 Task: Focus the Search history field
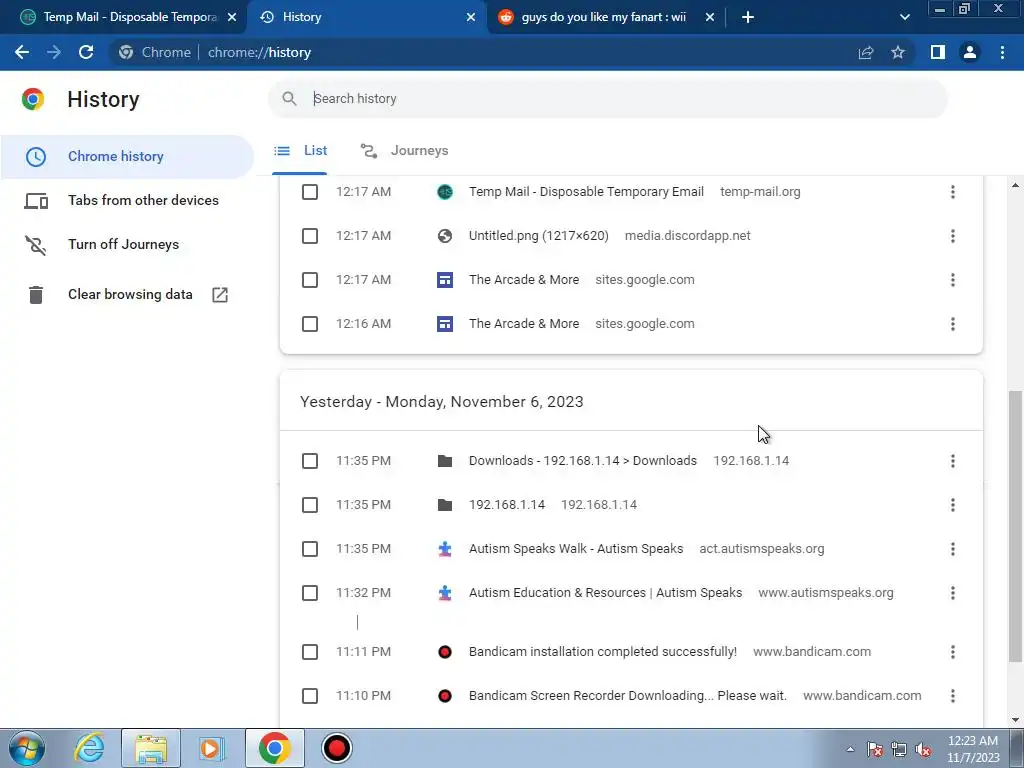click(607, 99)
